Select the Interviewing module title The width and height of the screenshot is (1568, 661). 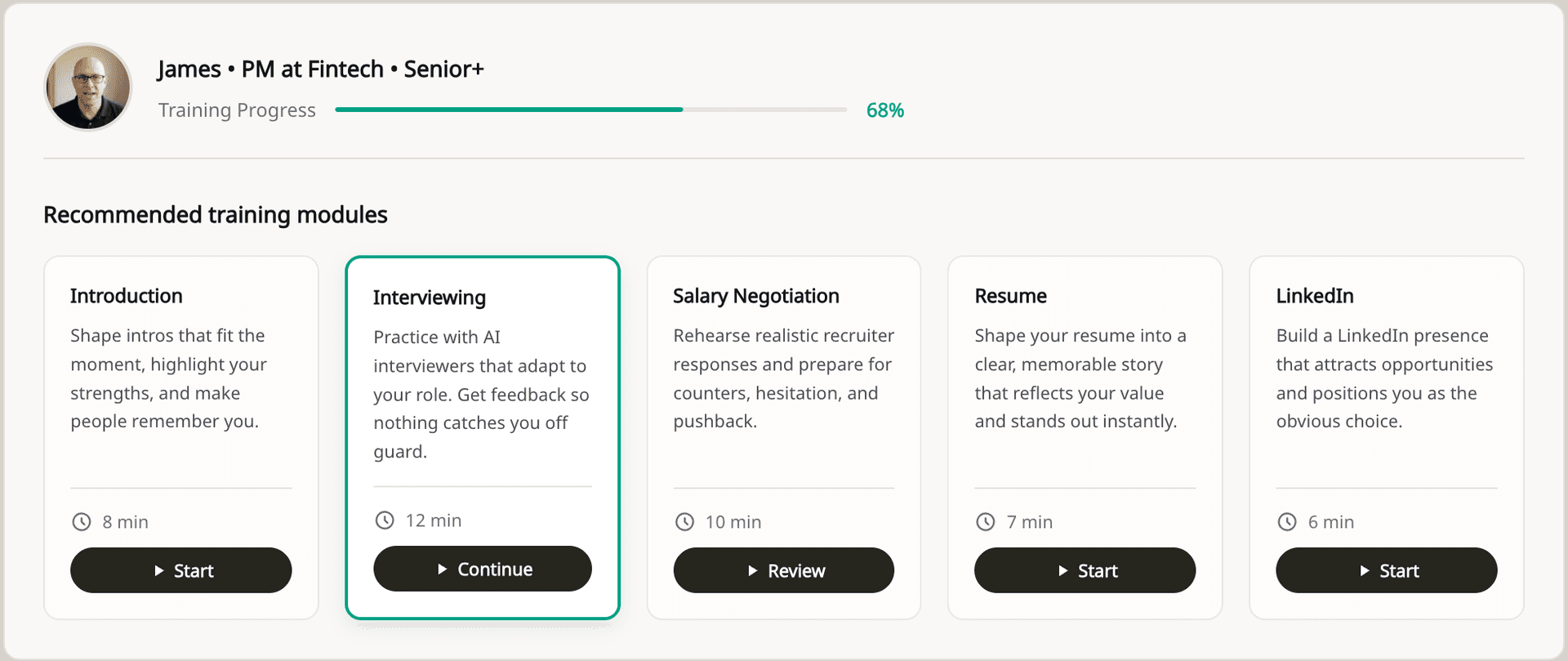click(x=430, y=297)
